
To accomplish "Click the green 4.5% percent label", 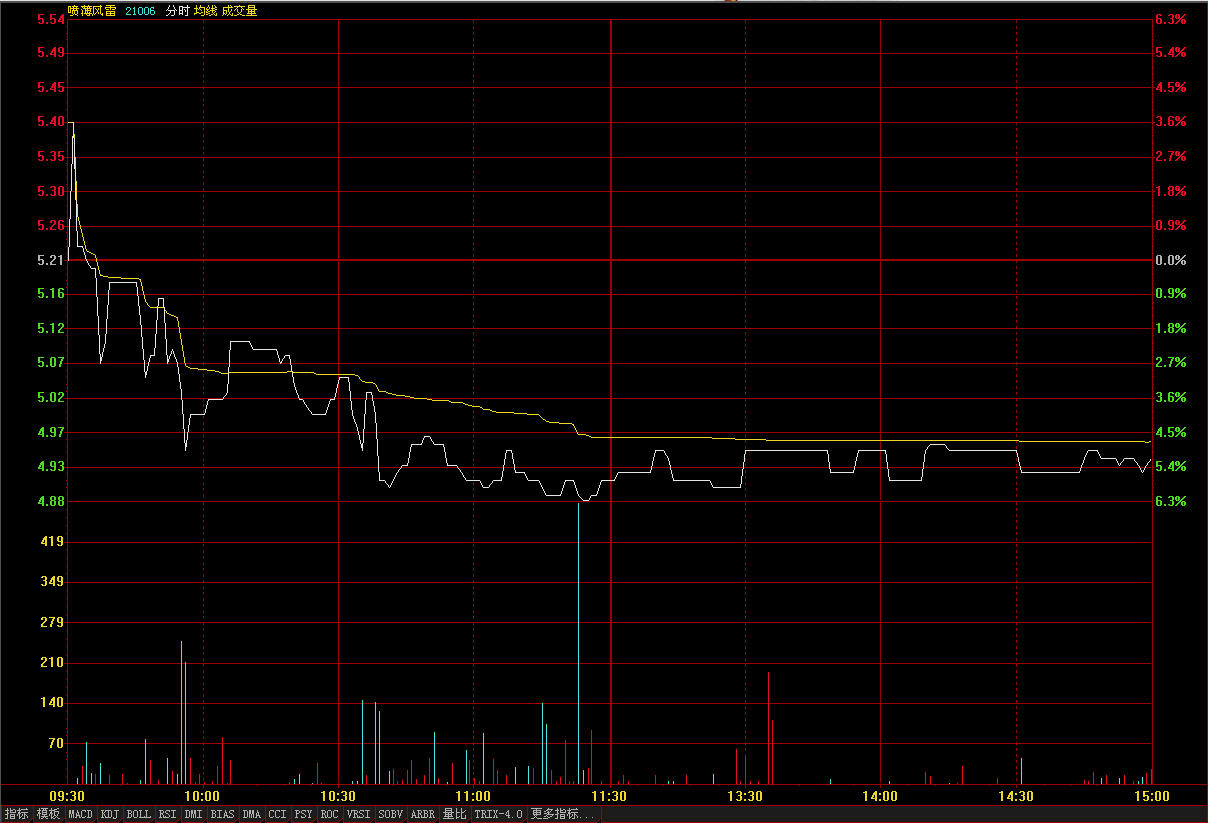I will (x=1171, y=433).
